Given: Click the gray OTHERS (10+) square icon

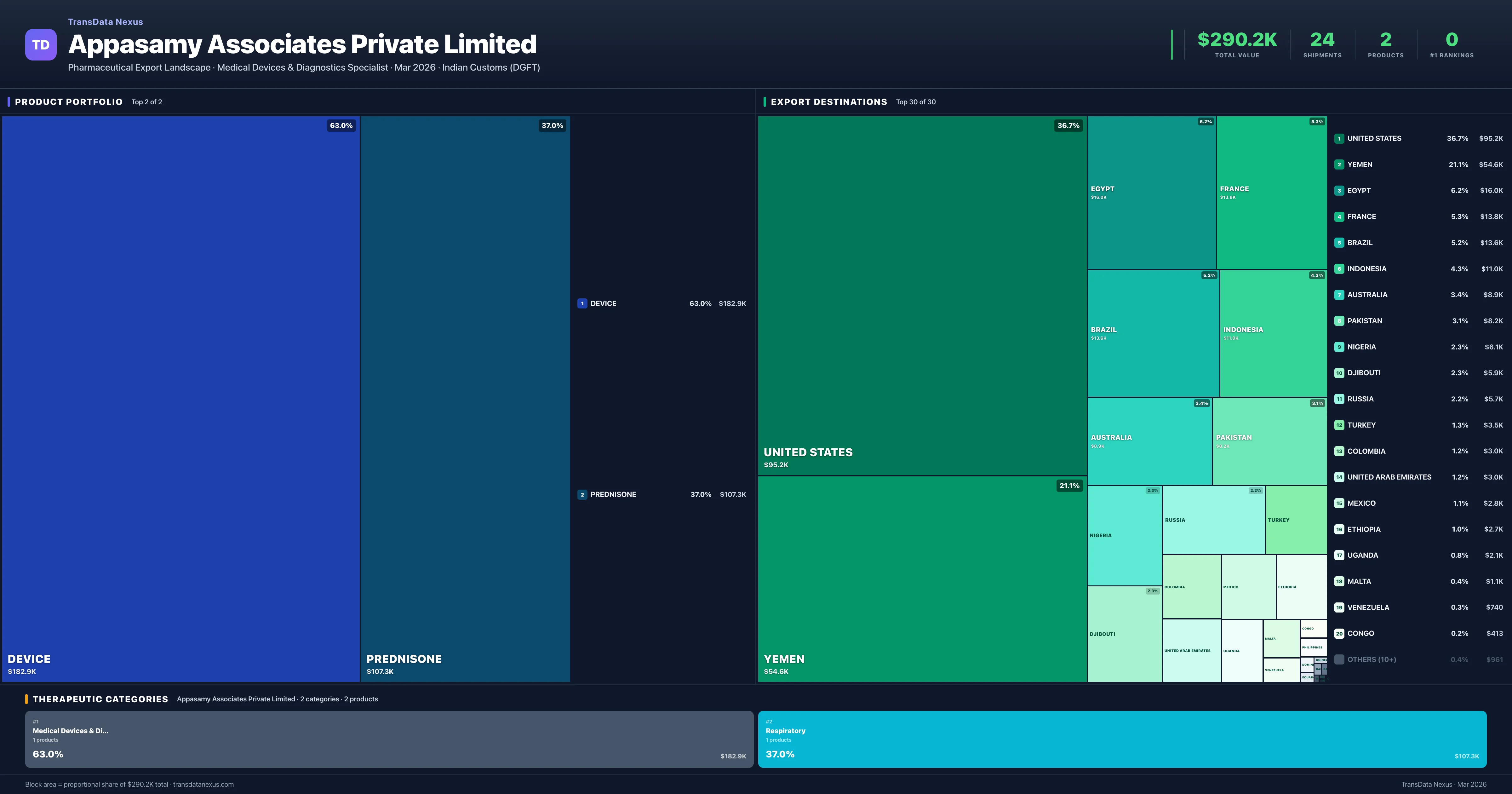Looking at the screenshot, I should click(1339, 659).
